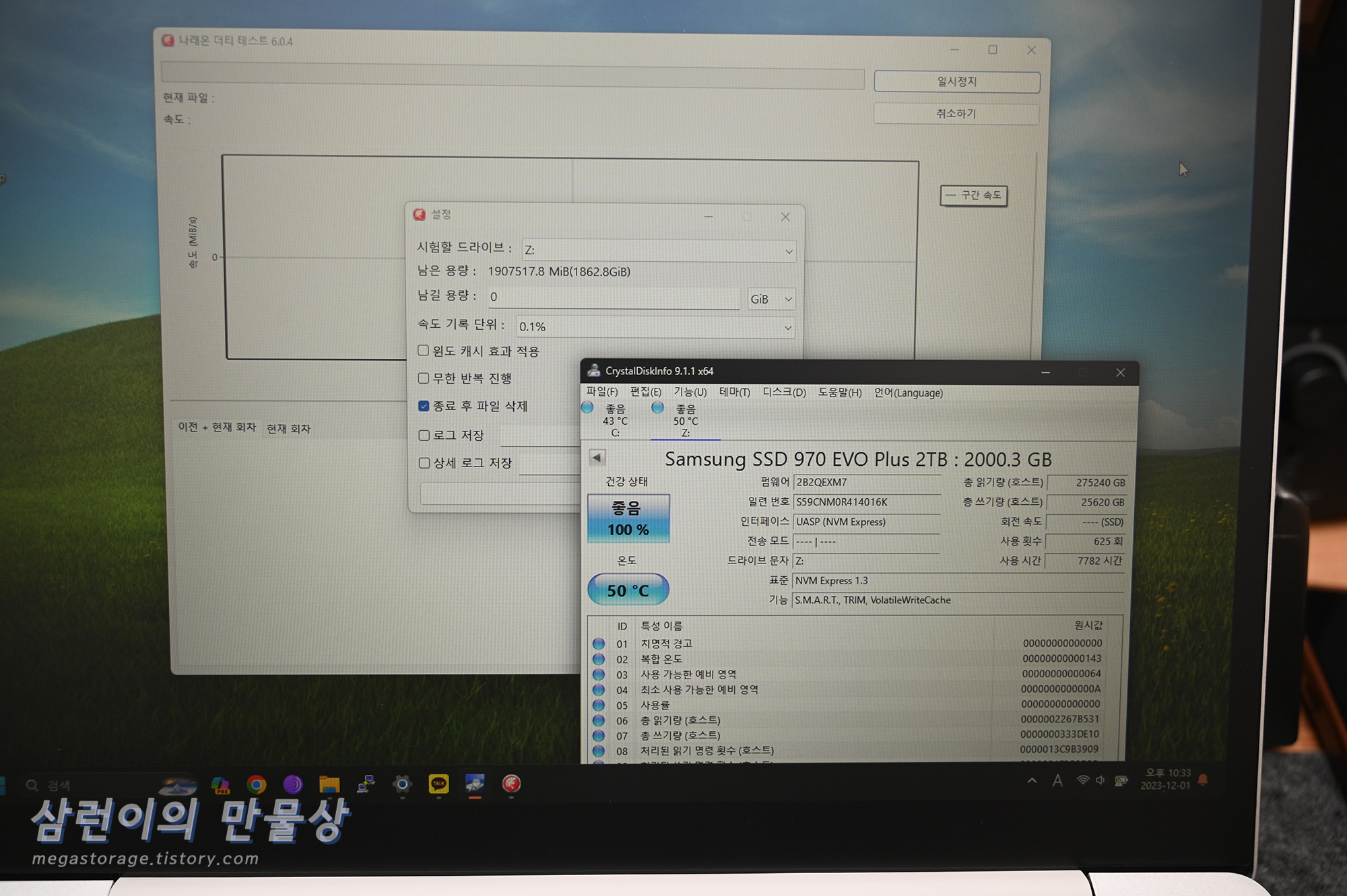This screenshot has width=1347, height=896.
Task: Open Chrome from the taskbar
Action: pyautogui.click(x=256, y=784)
